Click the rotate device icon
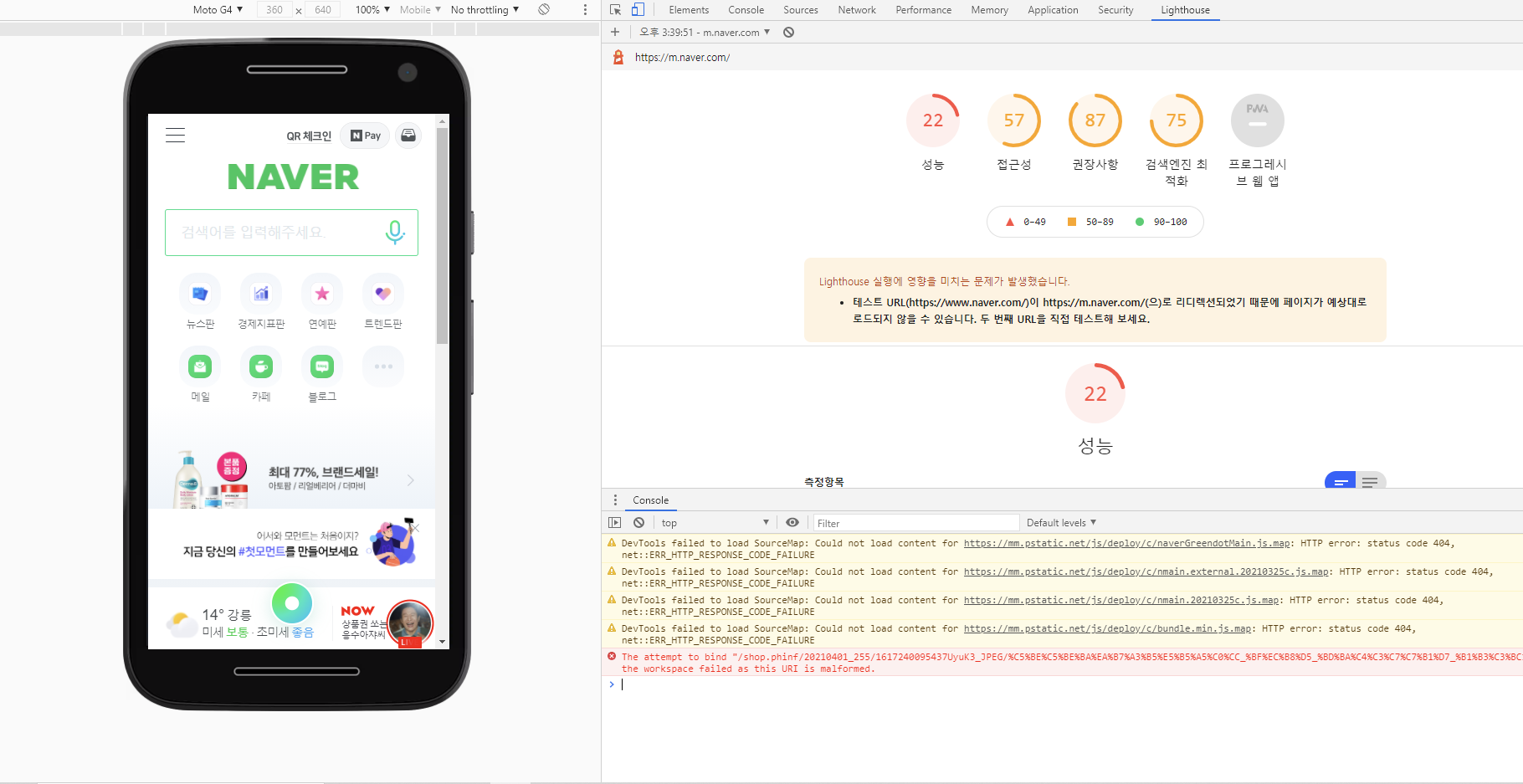This screenshot has width=1523, height=784. point(544,9)
